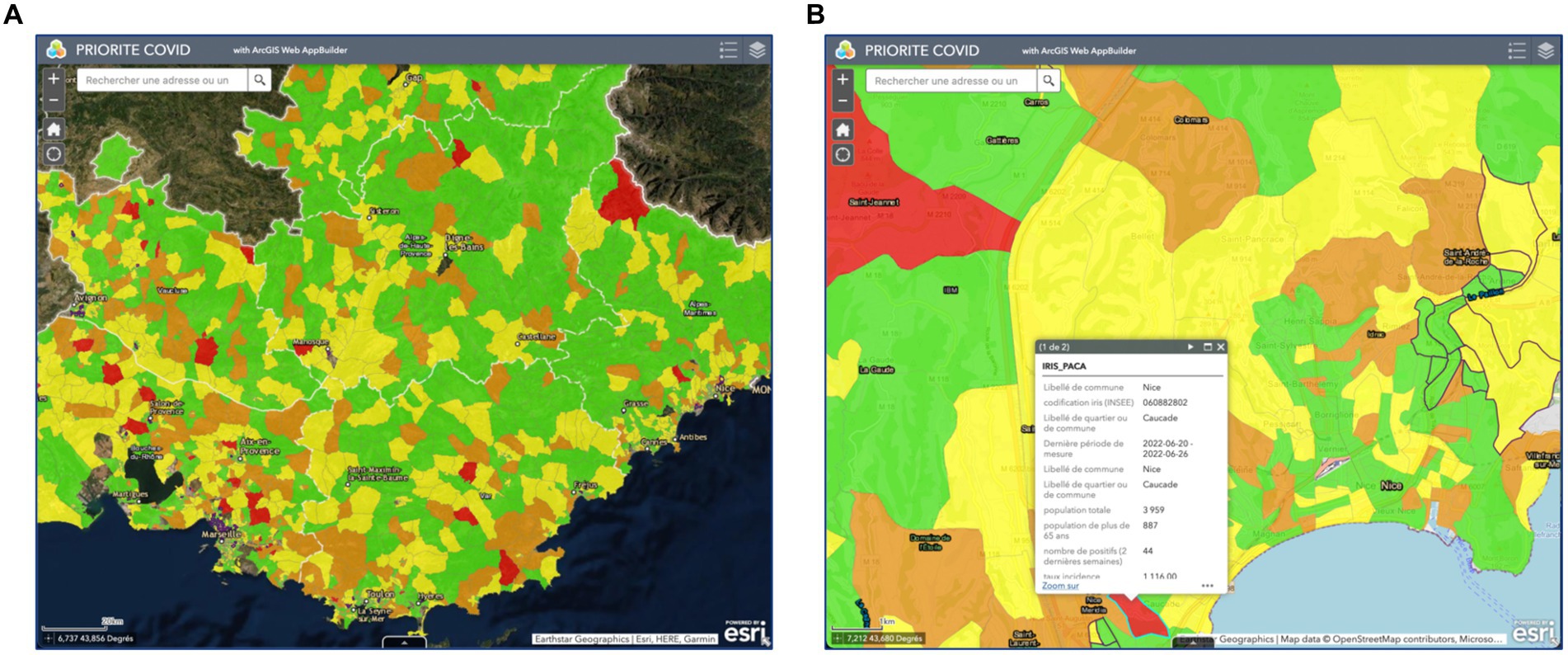Click Marseille label on panel A map

222,534
